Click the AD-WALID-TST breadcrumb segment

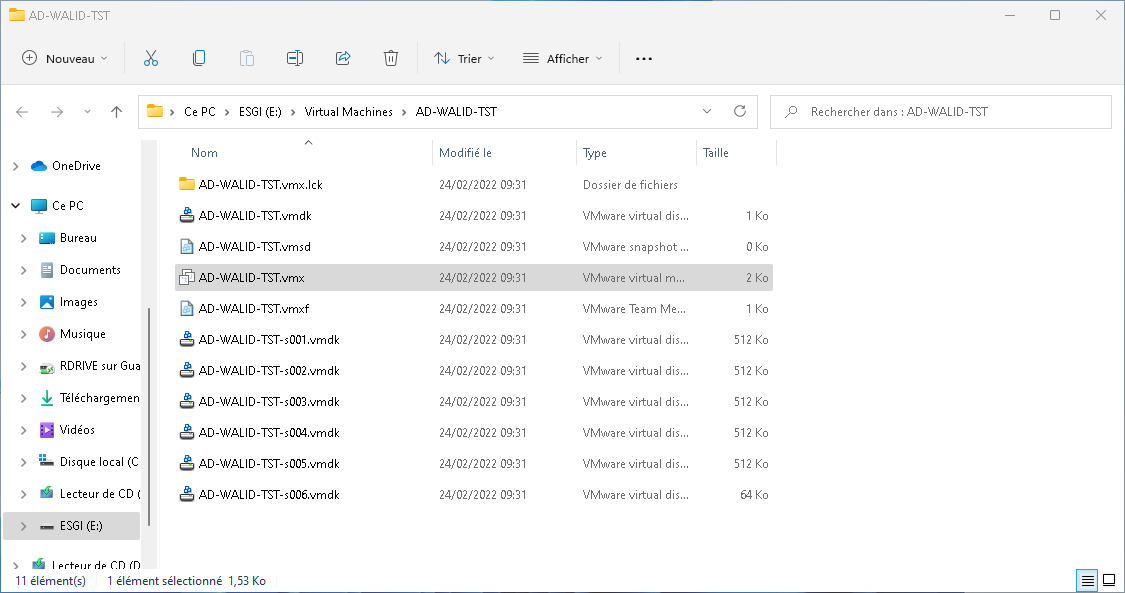click(x=456, y=112)
